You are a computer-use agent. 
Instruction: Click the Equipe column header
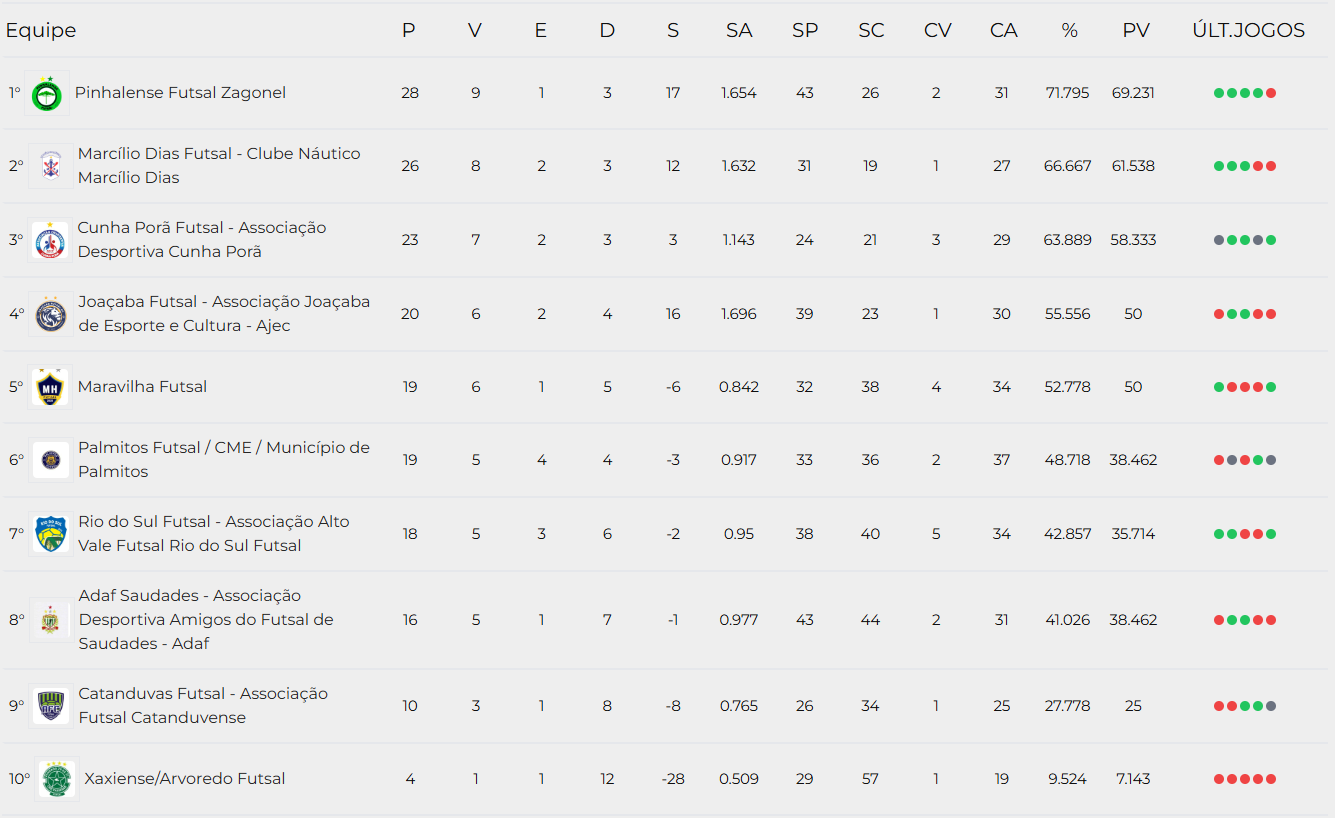pos(41,31)
